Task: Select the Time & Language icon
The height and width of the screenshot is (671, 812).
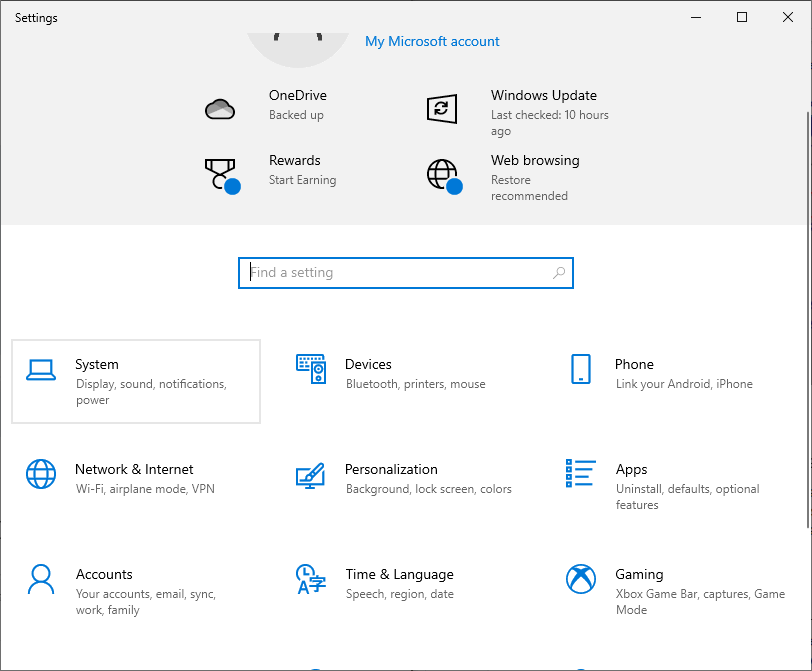Action: (x=311, y=579)
